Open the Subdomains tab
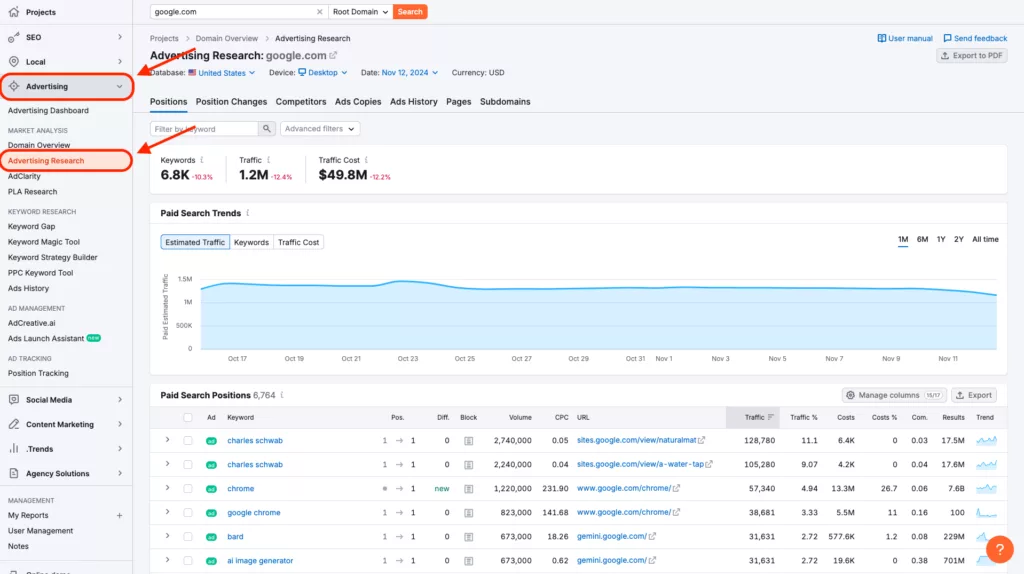 [505, 102]
